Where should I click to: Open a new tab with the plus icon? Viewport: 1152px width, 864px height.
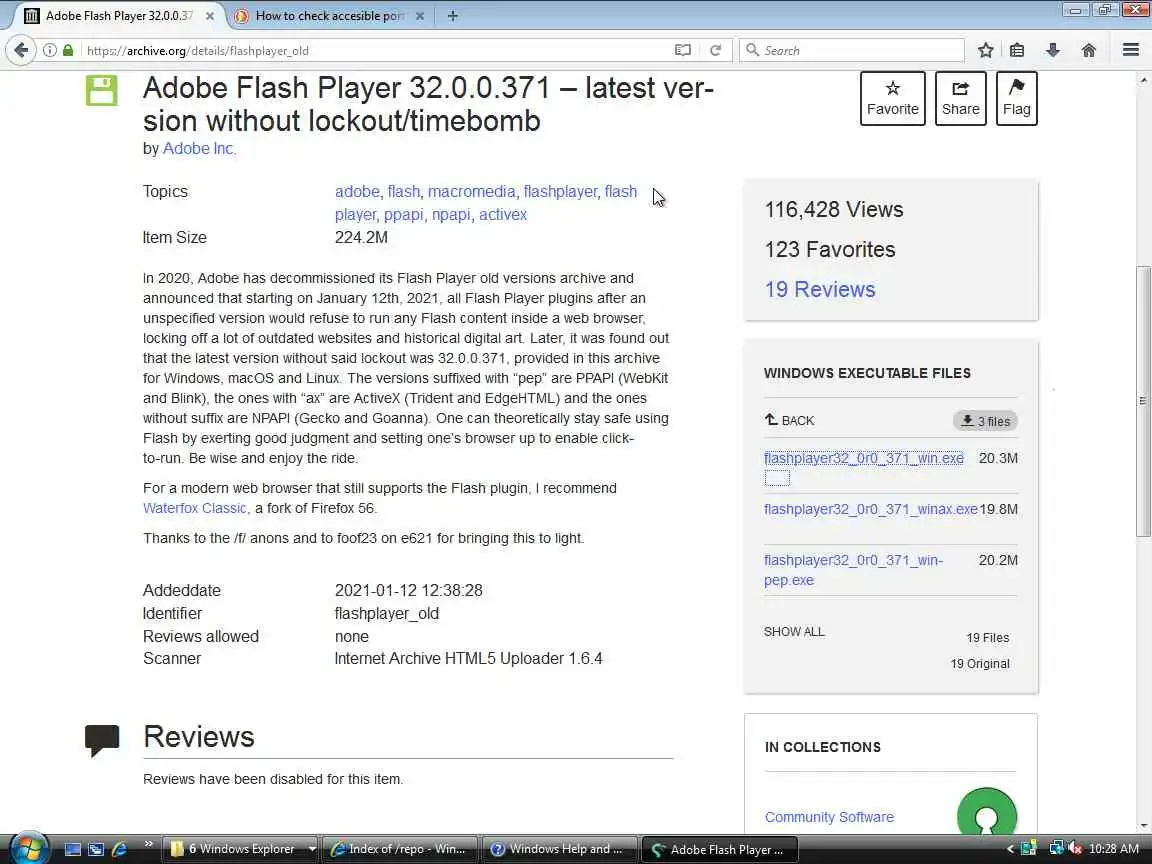point(453,15)
